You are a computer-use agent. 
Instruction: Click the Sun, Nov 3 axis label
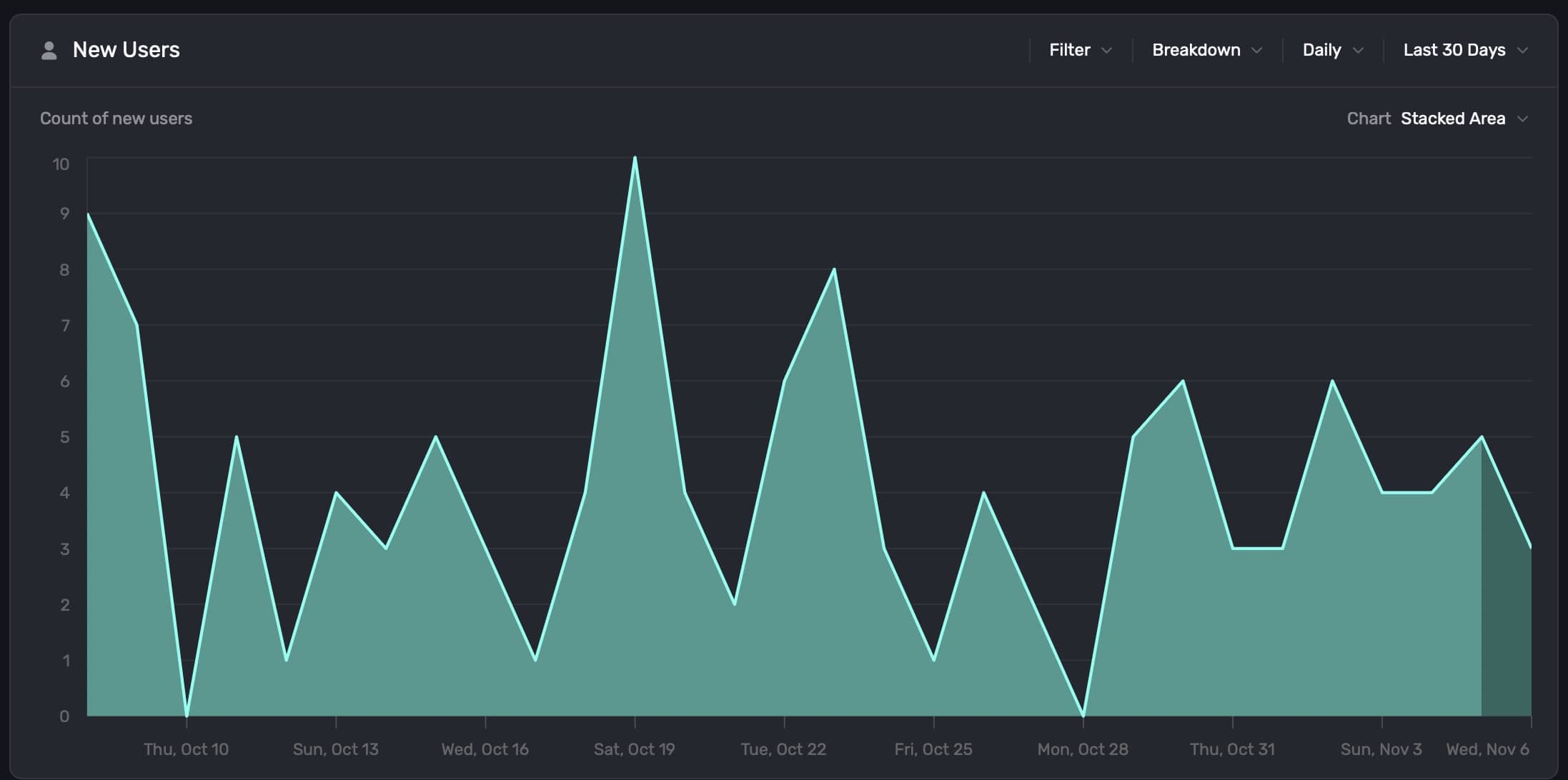click(x=1381, y=749)
